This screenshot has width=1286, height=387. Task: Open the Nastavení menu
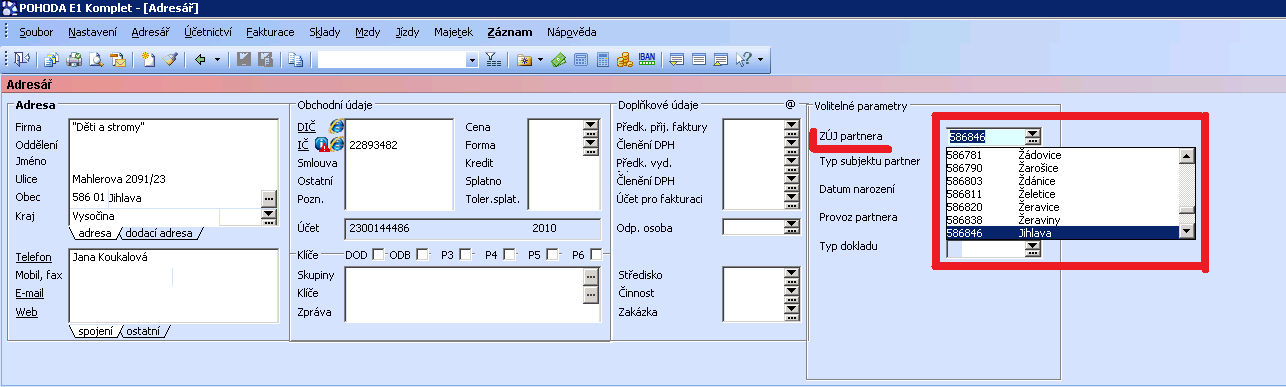[x=91, y=32]
